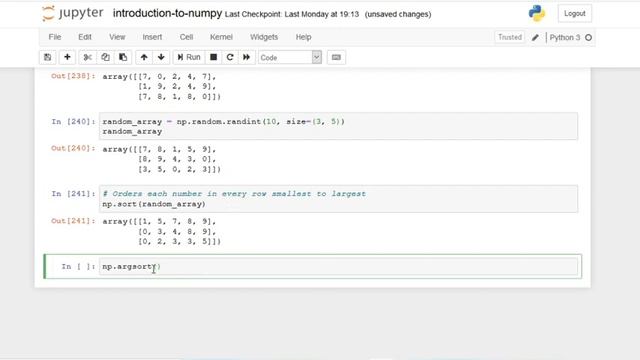Interrupt the kernel with the stop button
Image resolution: width=640 pixels, height=360 pixels.
(213, 57)
